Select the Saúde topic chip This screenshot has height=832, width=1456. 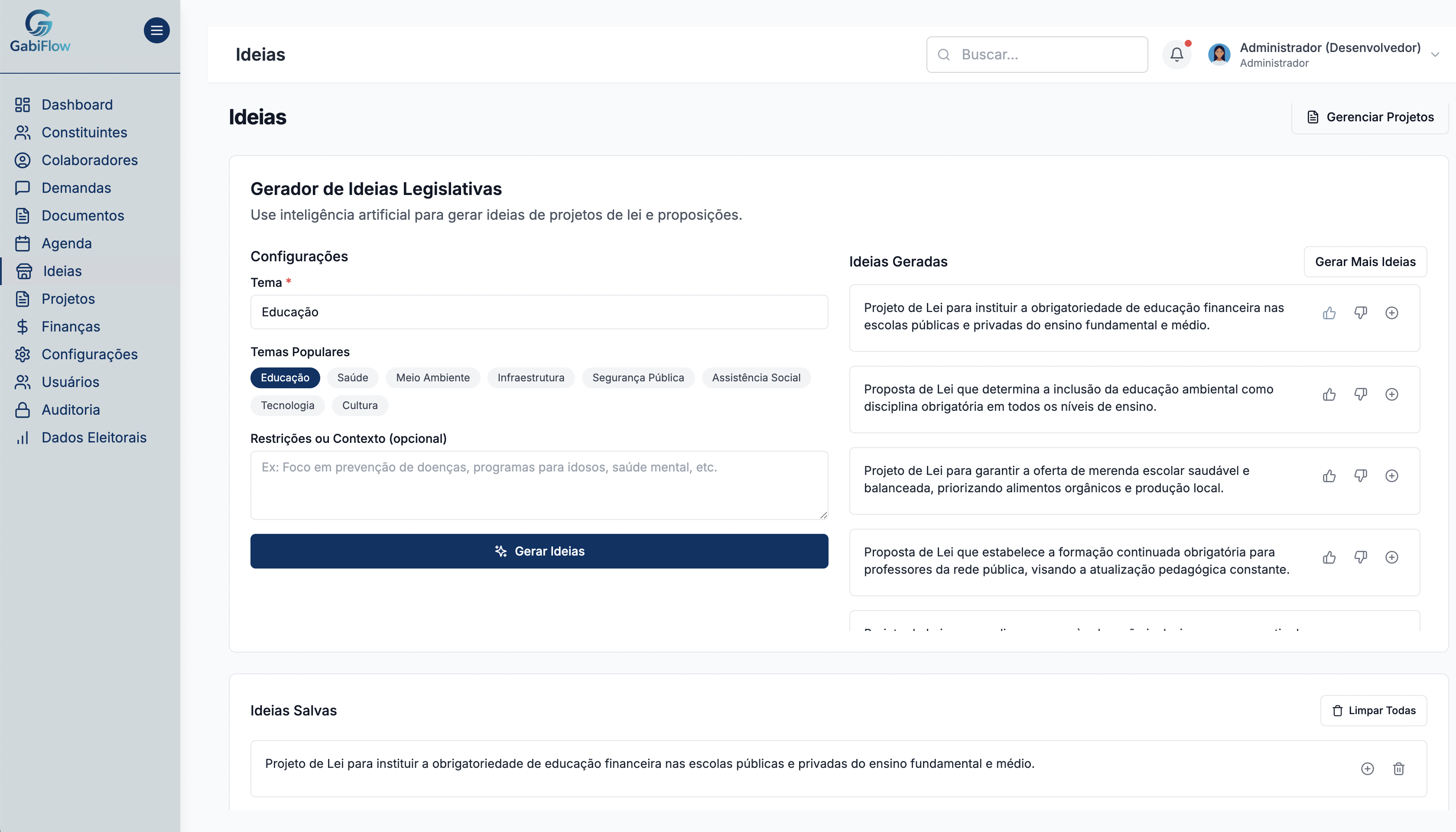pos(352,378)
